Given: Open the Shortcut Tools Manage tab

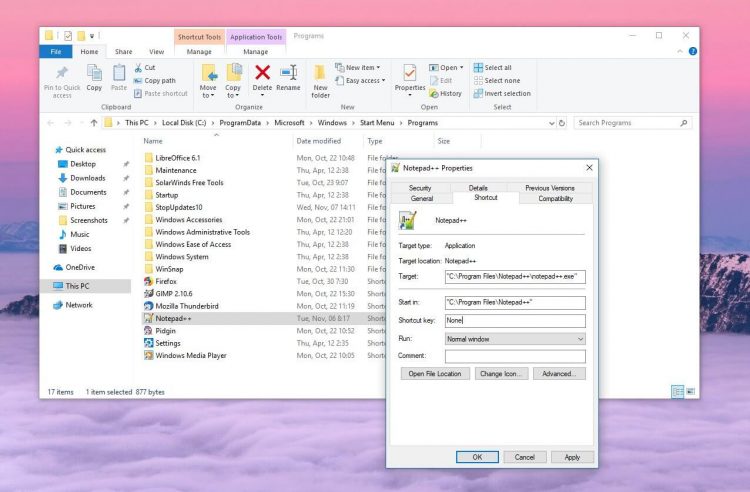Looking at the screenshot, I should (199, 52).
